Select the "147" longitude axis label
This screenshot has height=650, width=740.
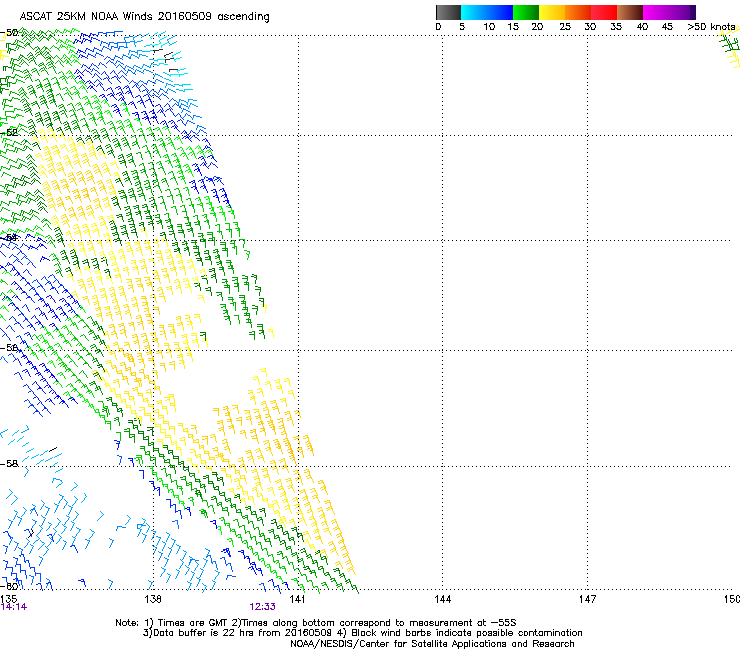click(x=587, y=599)
